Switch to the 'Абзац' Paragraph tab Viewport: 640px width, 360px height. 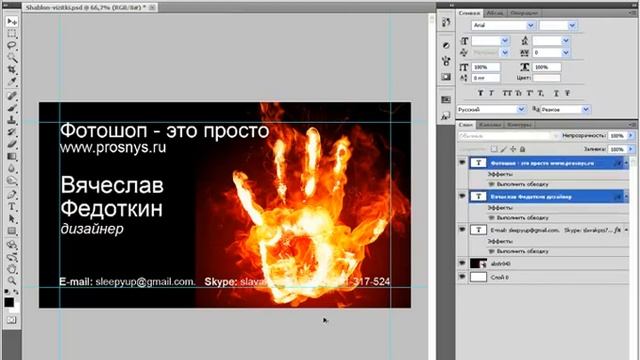click(495, 13)
